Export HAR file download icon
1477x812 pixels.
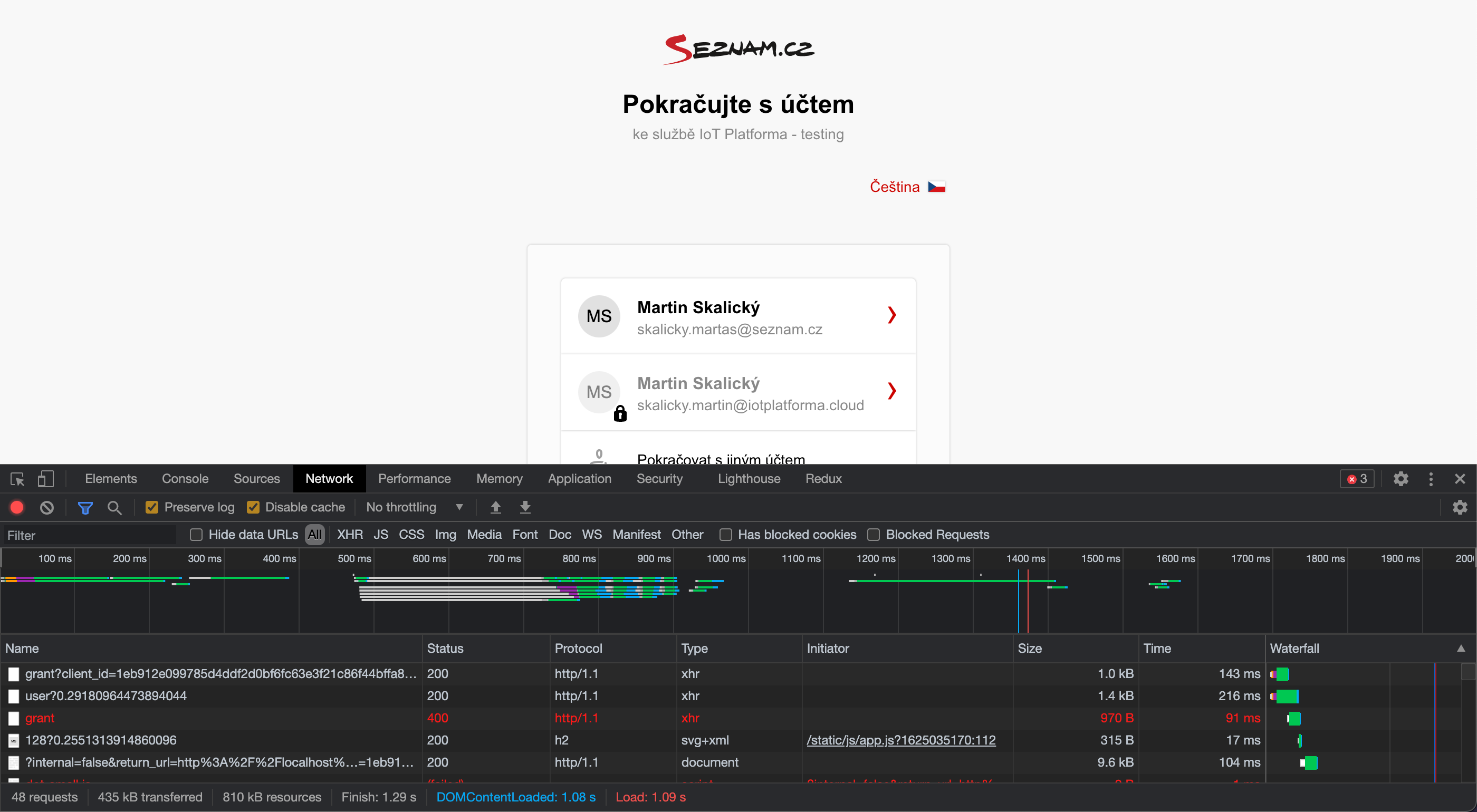(x=525, y=507)
